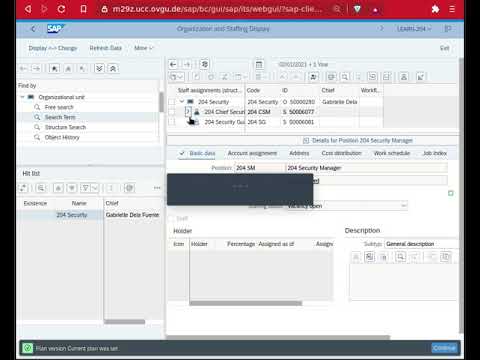Open the date and preview period calendar
480x360 pixels.
point(259,64)
